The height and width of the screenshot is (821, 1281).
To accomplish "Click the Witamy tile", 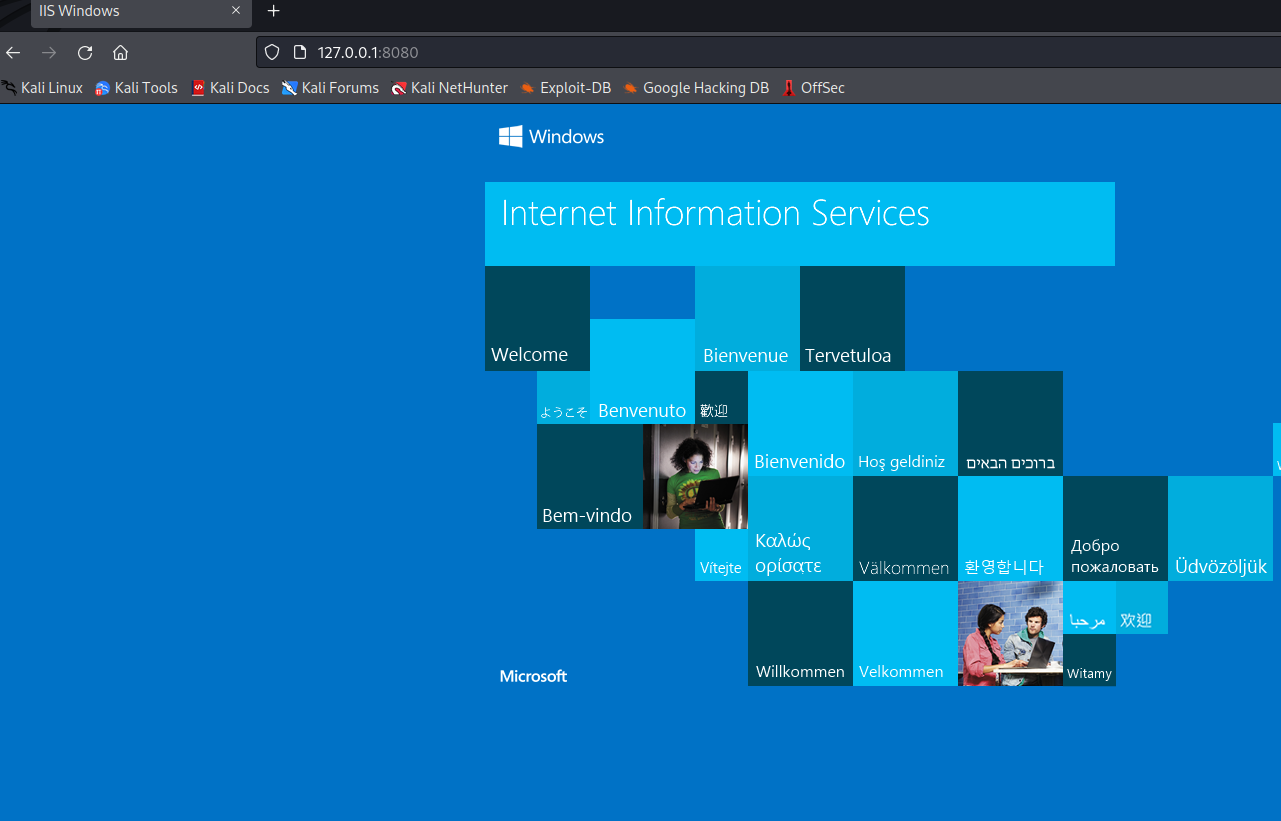I will [1089, 660].
